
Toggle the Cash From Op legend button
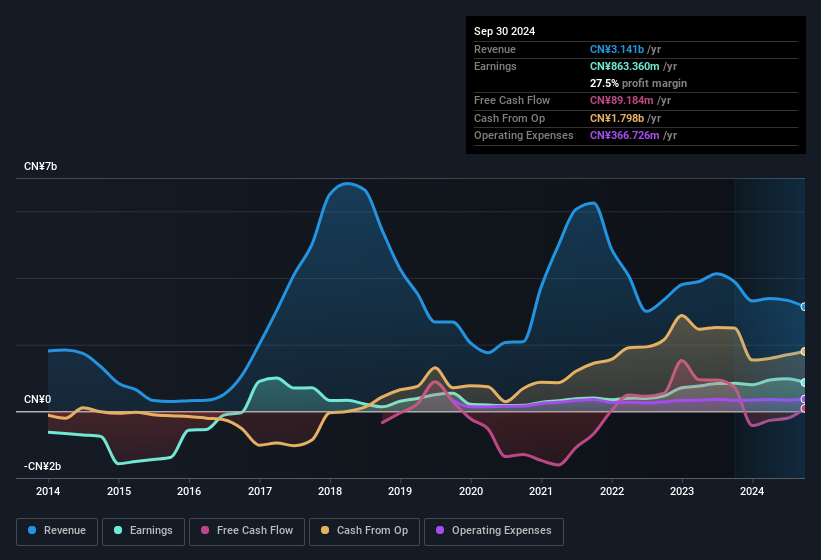pos(364,530)
